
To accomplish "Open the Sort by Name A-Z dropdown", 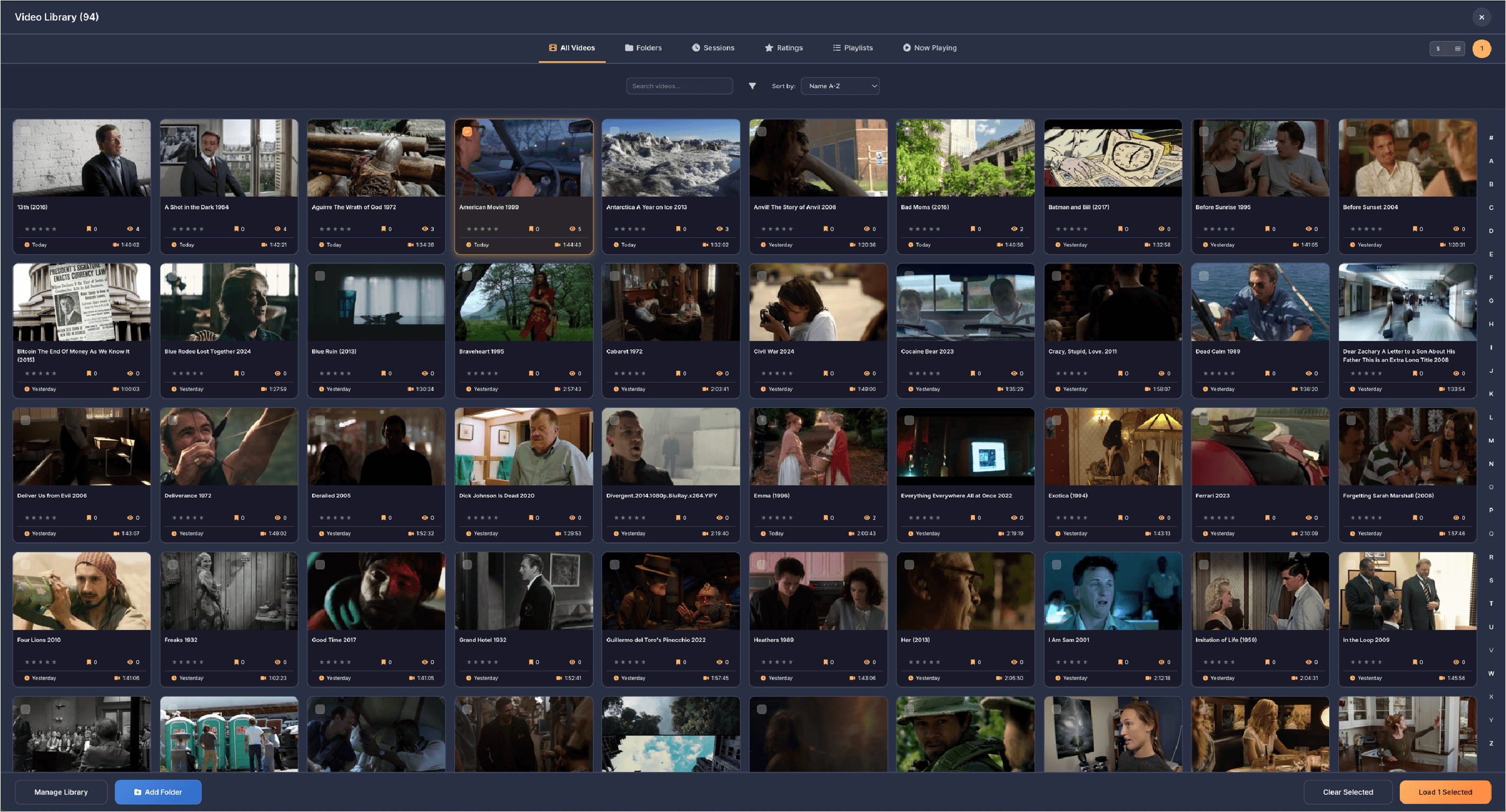I will tap(840, 86).
